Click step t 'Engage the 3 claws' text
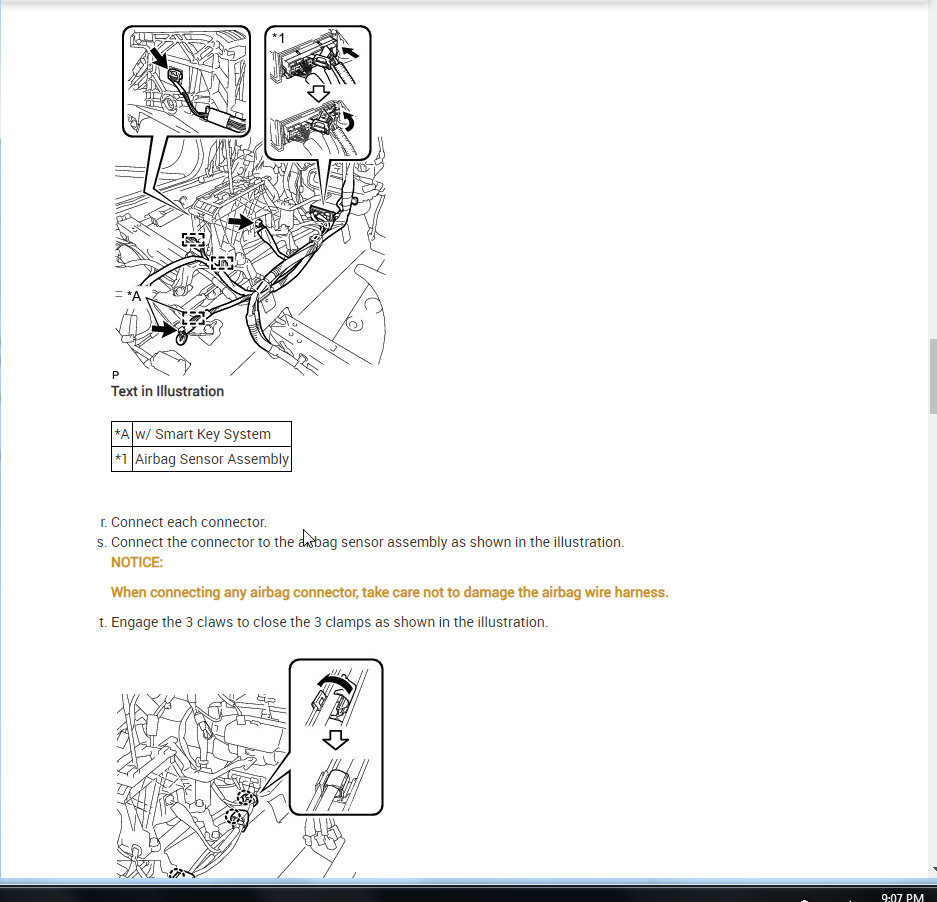 click(329, 622)
